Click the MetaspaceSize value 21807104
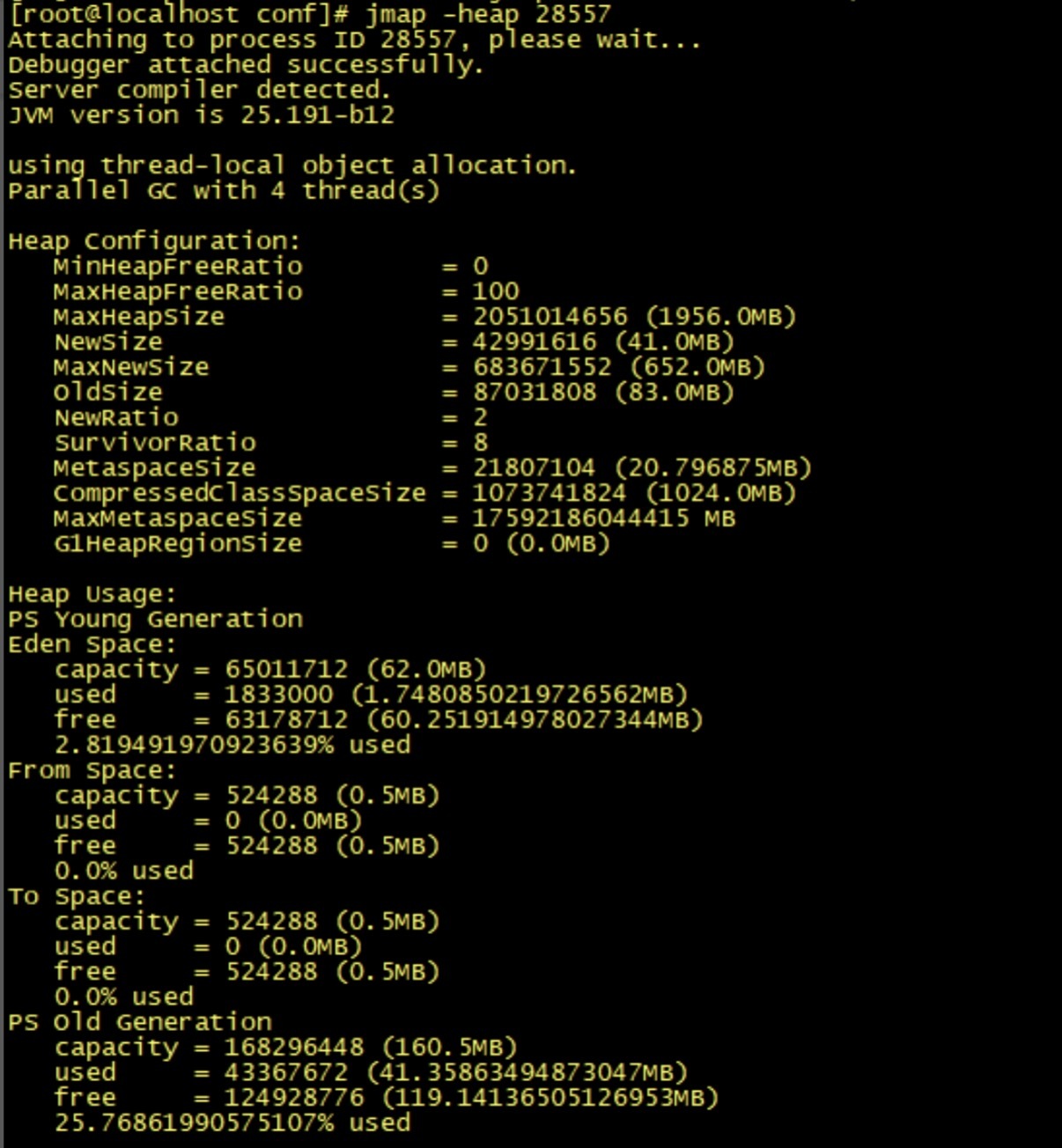The height and width of the screenshot is (1148, 1062). click(x=535, y=467)
